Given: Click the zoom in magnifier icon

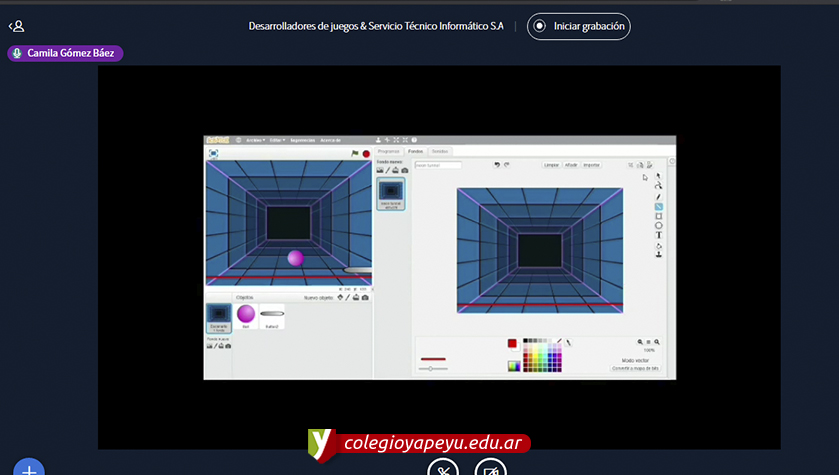Looking at the screenshot, I should pyautogui.click(x=657, y=342).
